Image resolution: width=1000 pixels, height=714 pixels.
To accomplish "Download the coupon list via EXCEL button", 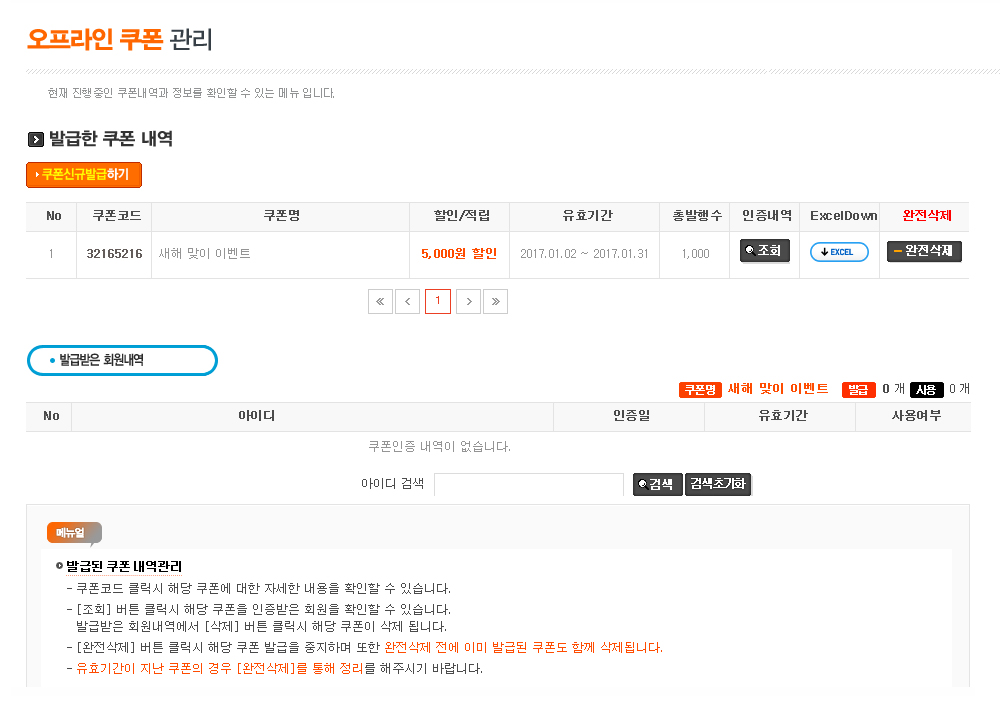I will (838, 252).
